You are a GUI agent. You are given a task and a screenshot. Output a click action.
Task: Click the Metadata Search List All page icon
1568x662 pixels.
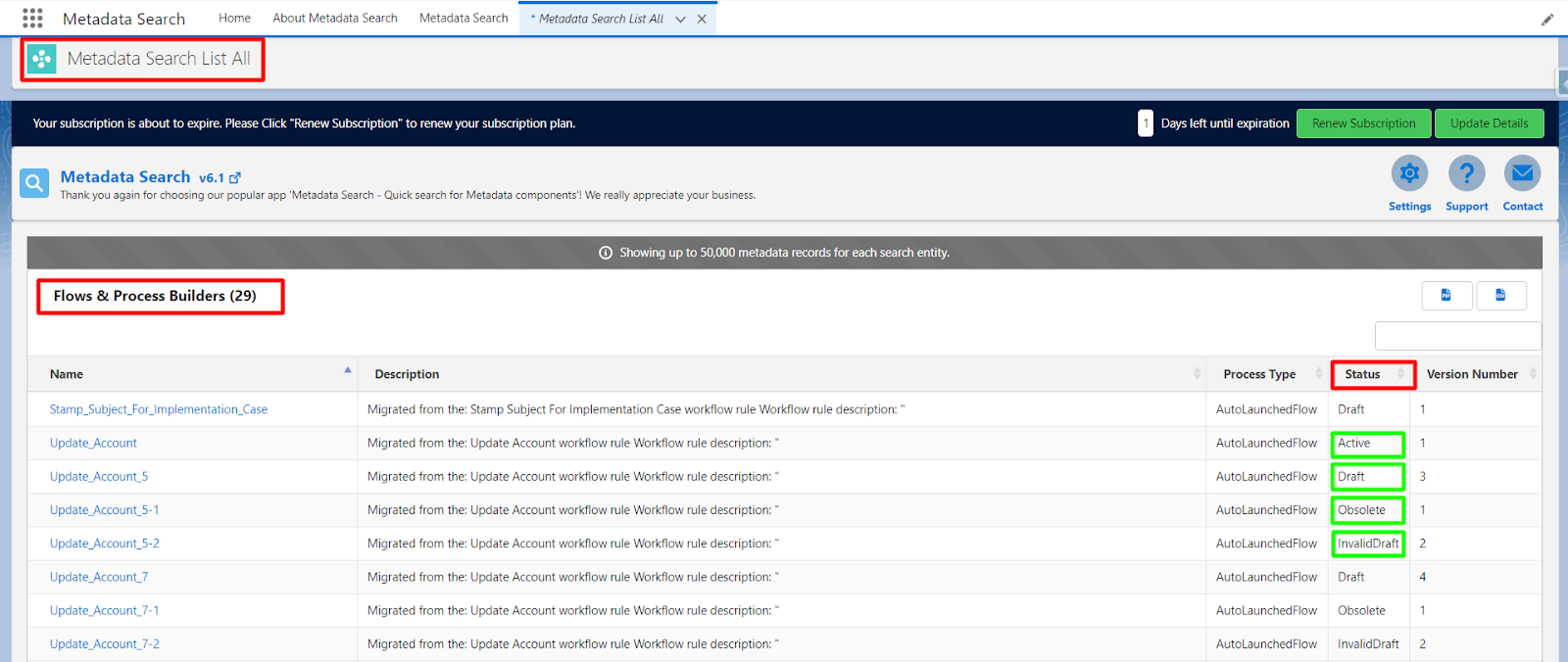tap(41, 59)
